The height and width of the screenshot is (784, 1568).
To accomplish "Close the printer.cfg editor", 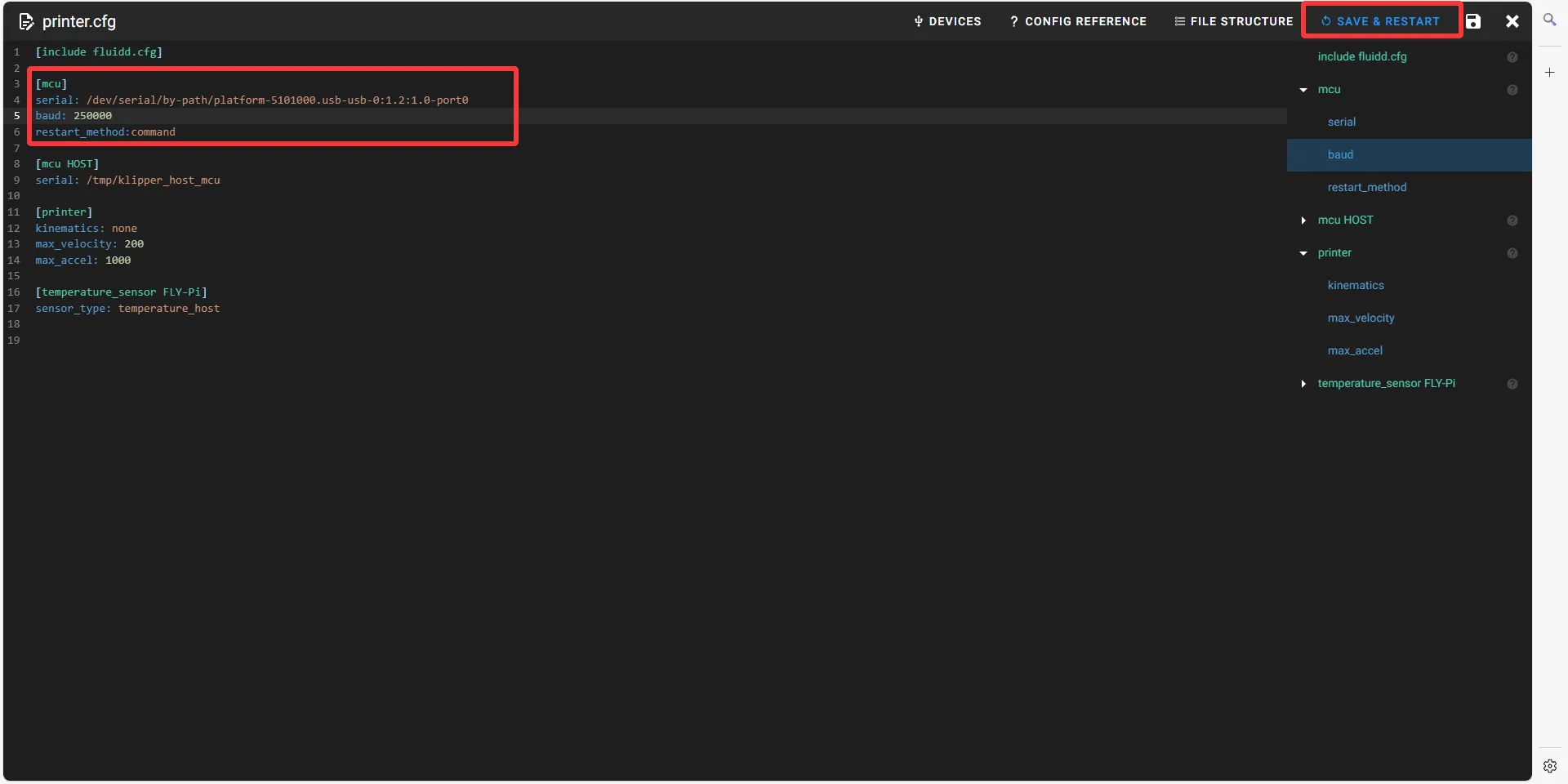I will pyautogui.click(x=1512, y=21).
